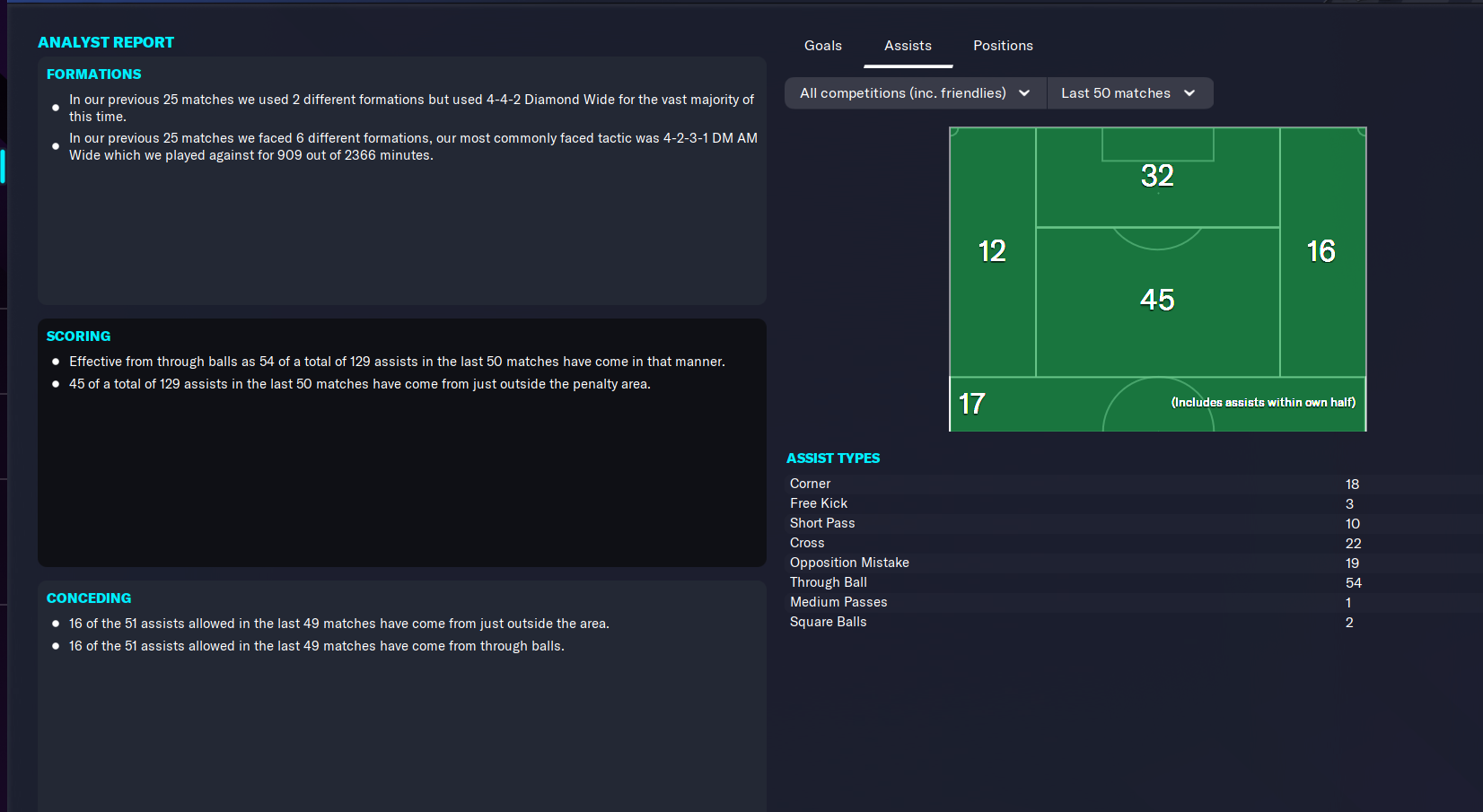Select the Medium Passes row
Screen dimensions: 1483x812
click(1074, 602)
